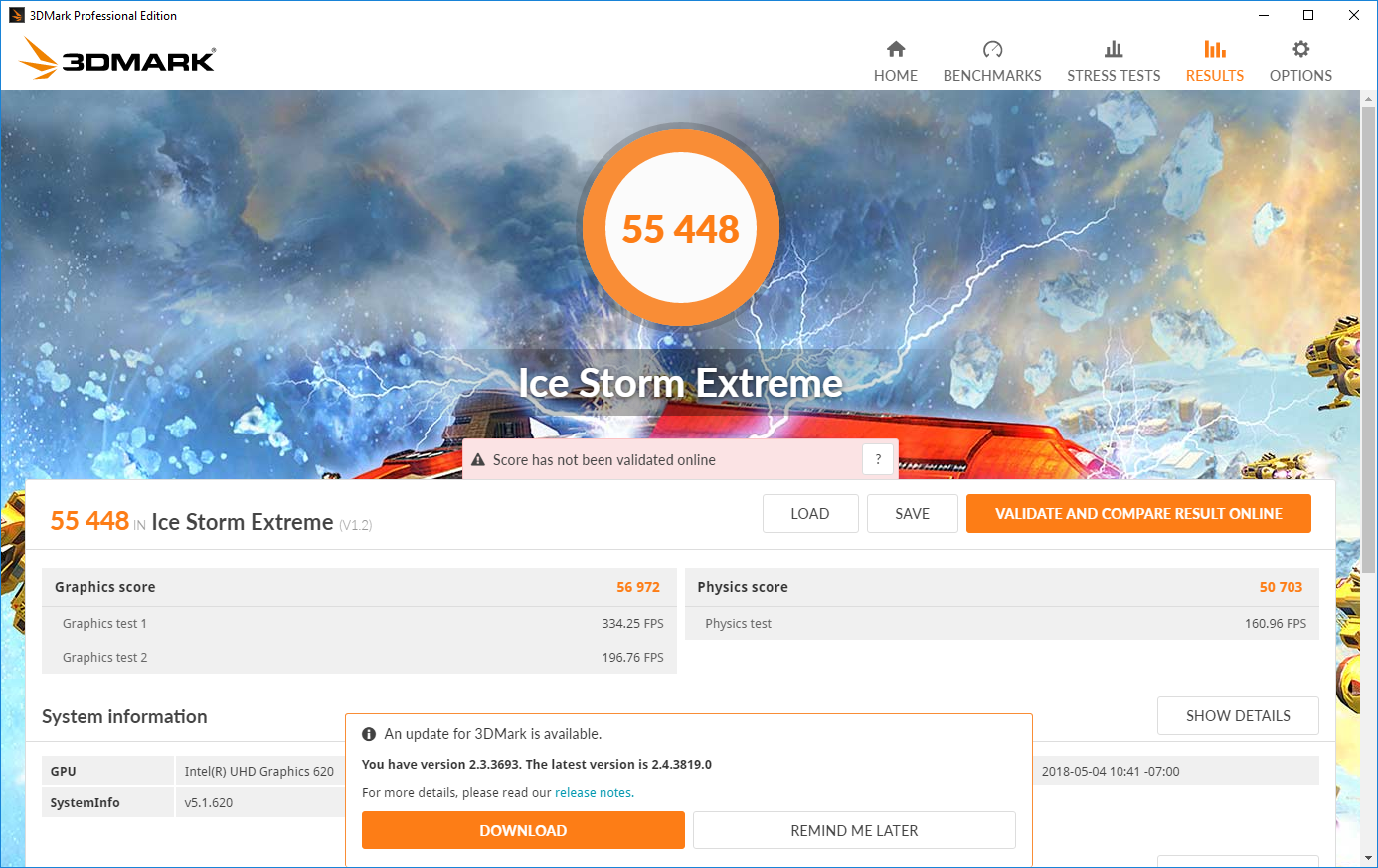1378x868 pixels.
Task: Click the 3DMark logo in header
Action: (x=117, y=58)
